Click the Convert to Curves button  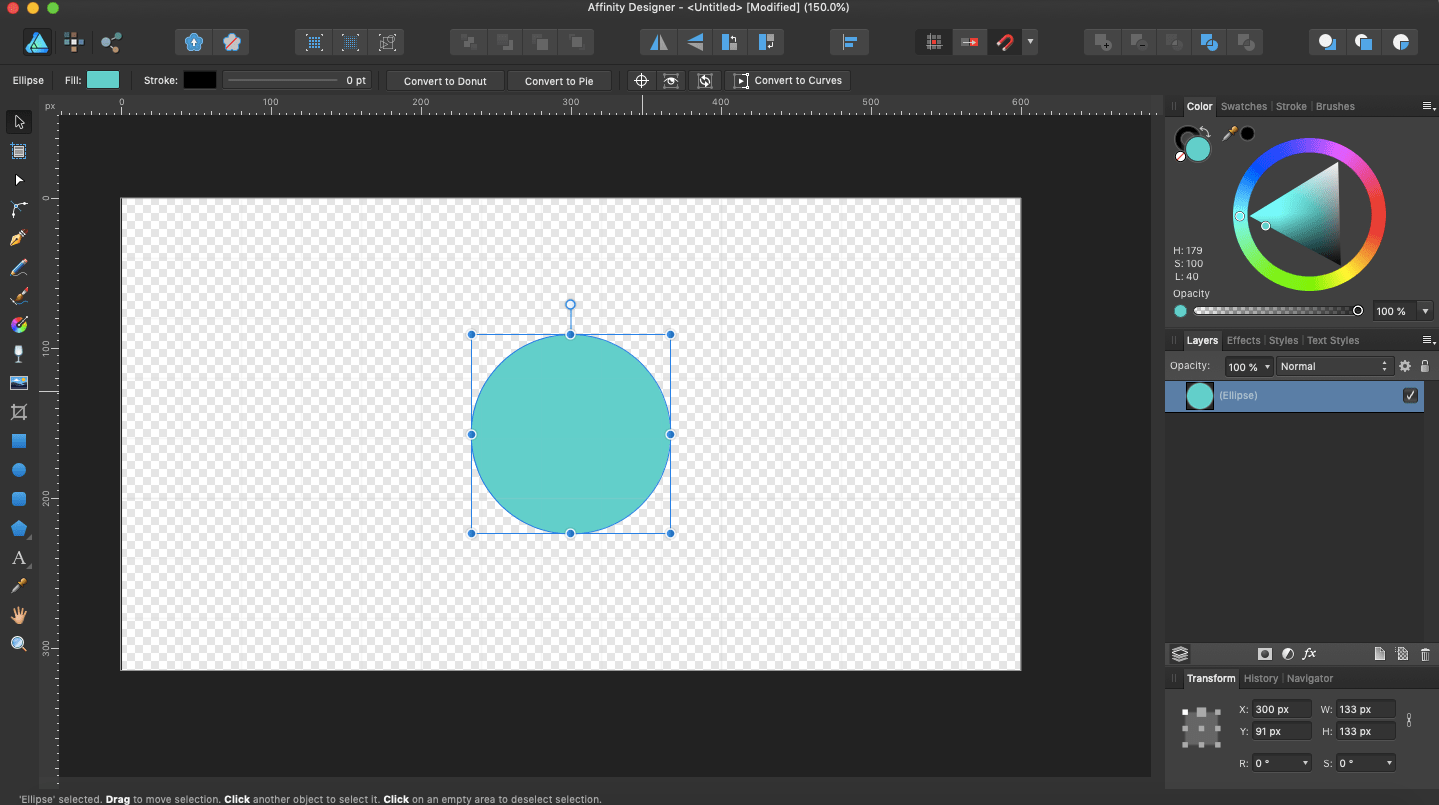(788, 80)
